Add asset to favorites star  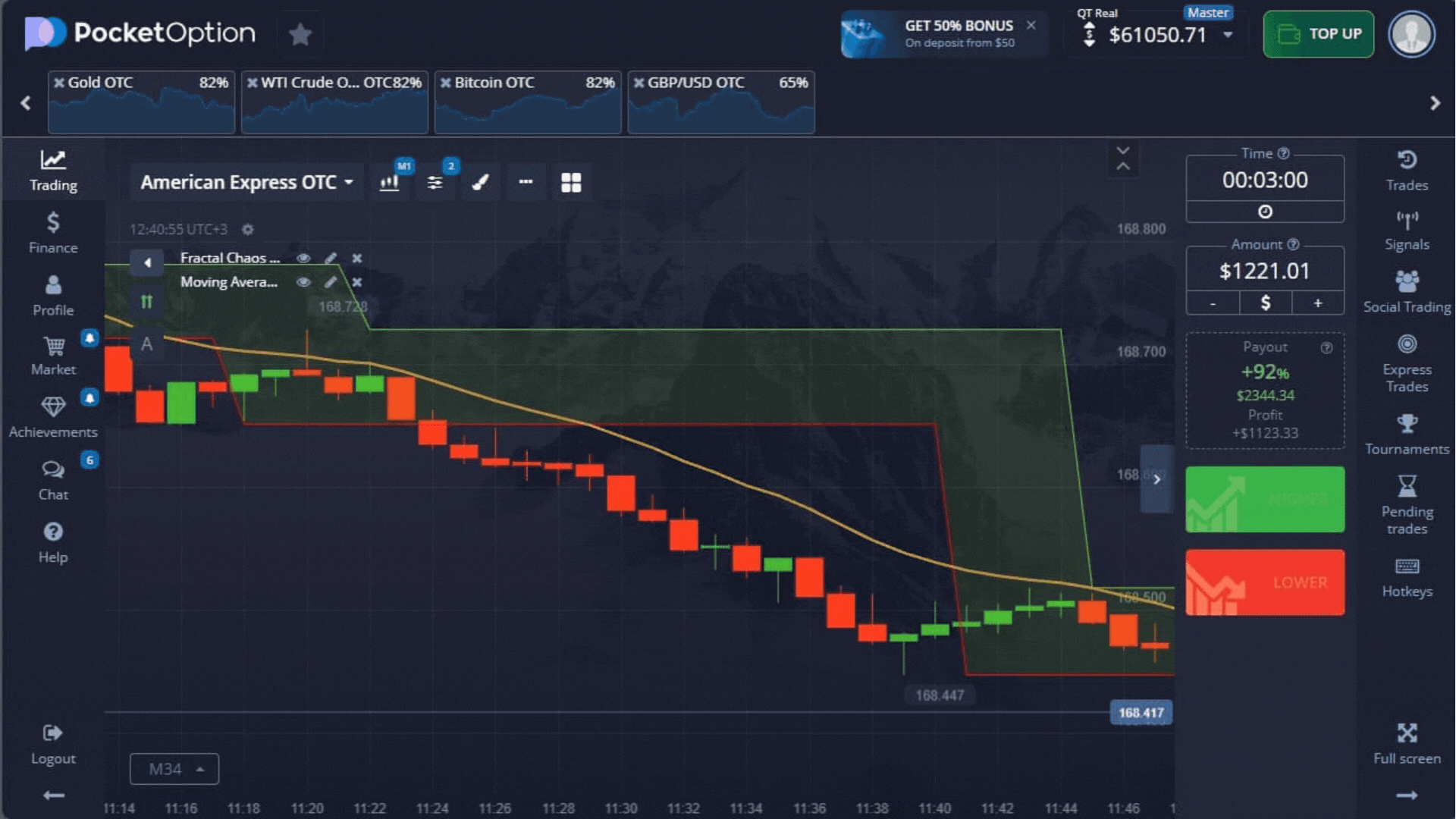coord(300,34)
